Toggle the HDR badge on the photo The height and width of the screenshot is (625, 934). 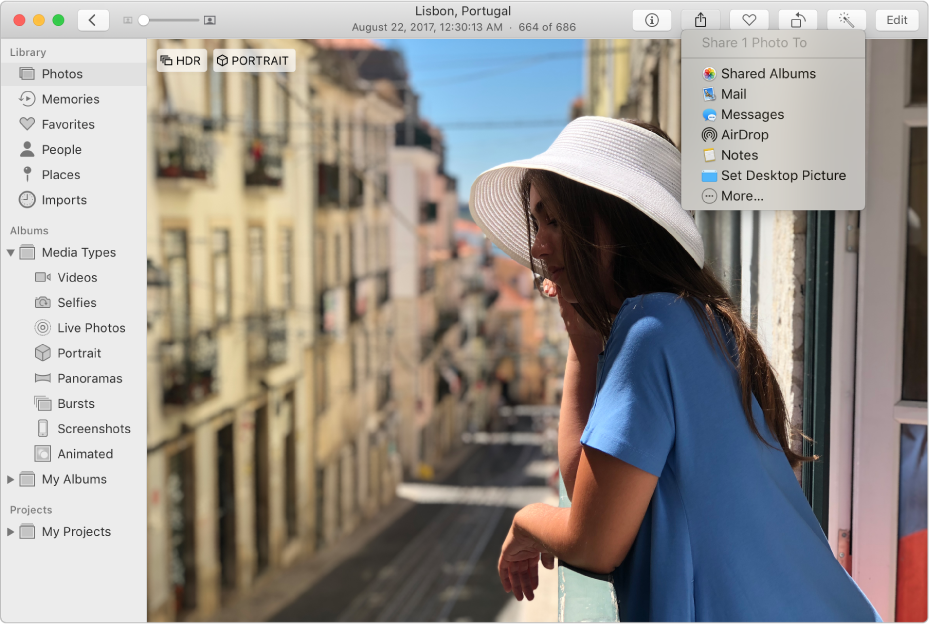[181, 60]
